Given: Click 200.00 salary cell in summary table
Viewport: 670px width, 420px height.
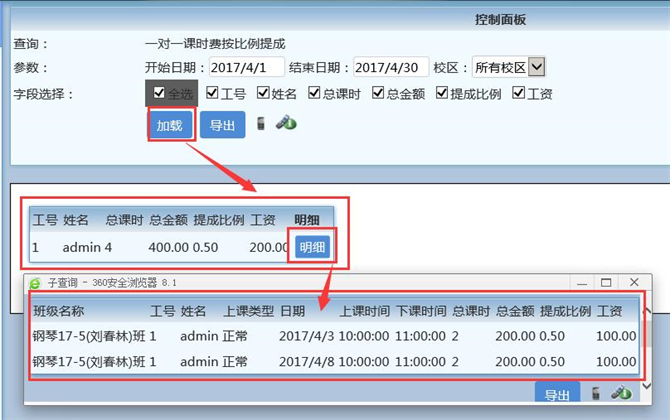Looking at the screenshot, I should (269, 247).
